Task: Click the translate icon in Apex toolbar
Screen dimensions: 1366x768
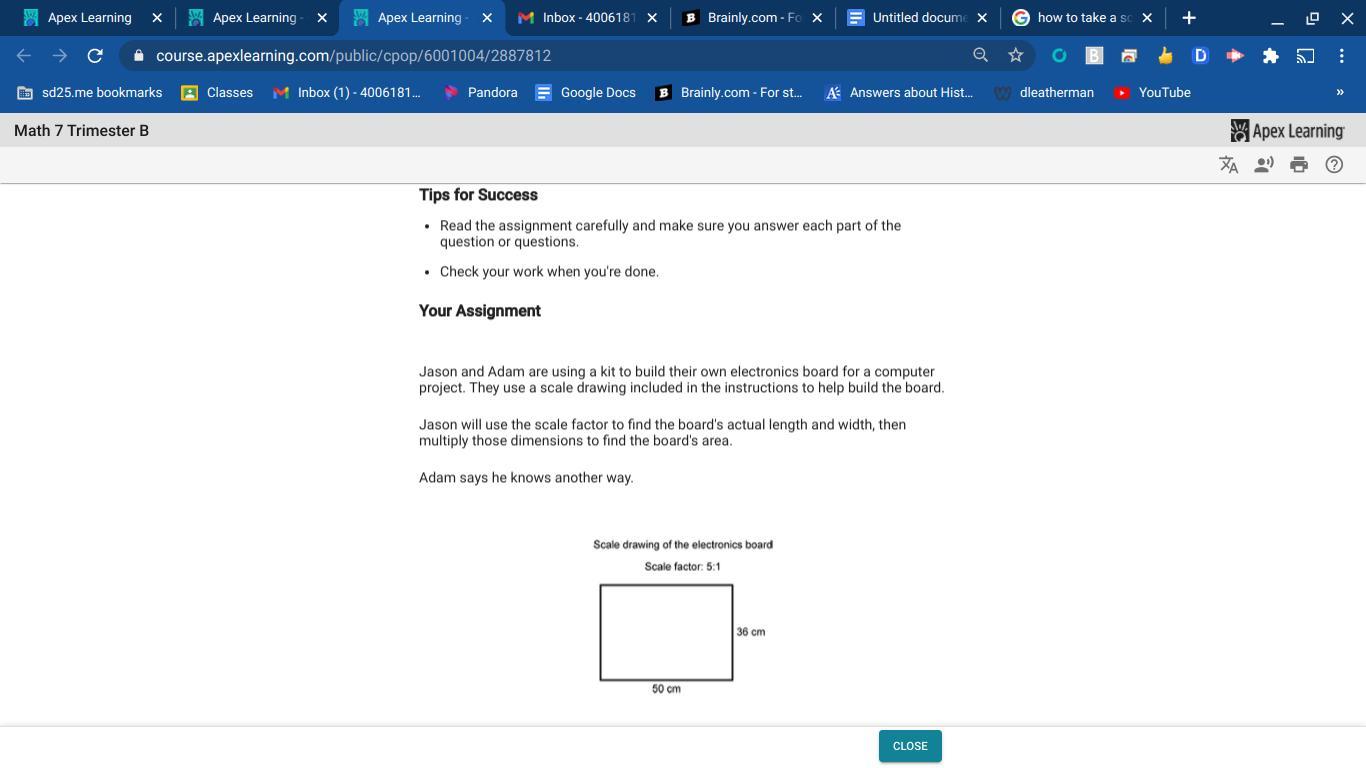Action: pyautogui.click(x=1229, y=165)
